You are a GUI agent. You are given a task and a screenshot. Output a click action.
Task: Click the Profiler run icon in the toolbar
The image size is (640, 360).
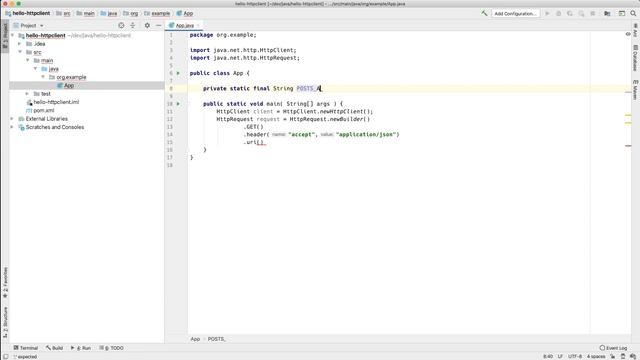point(581,13)
